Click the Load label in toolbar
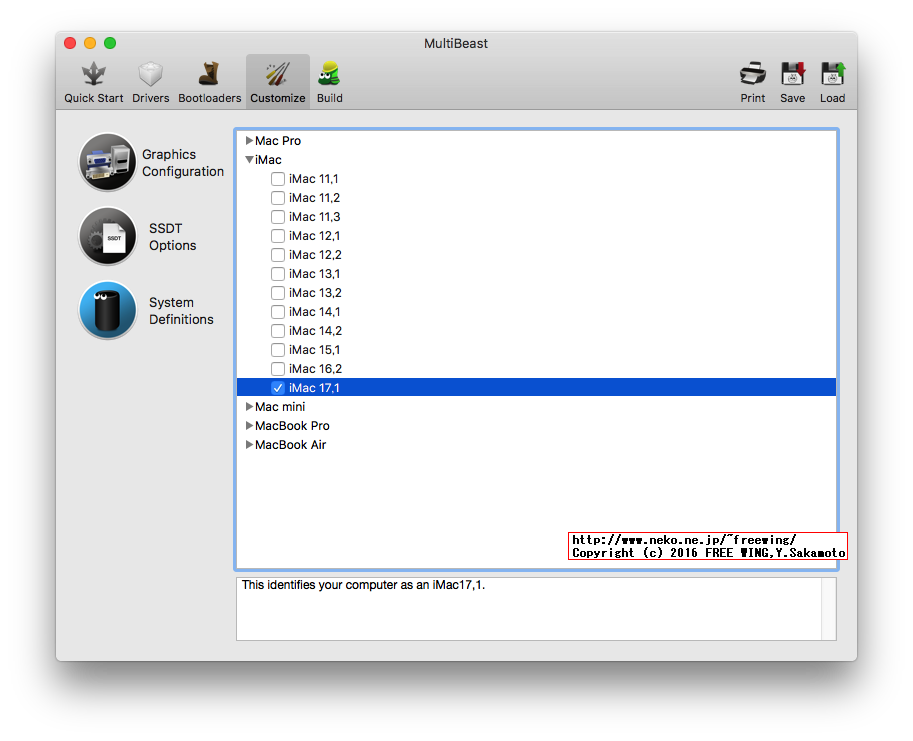913x741 pixels. [833, 98]
